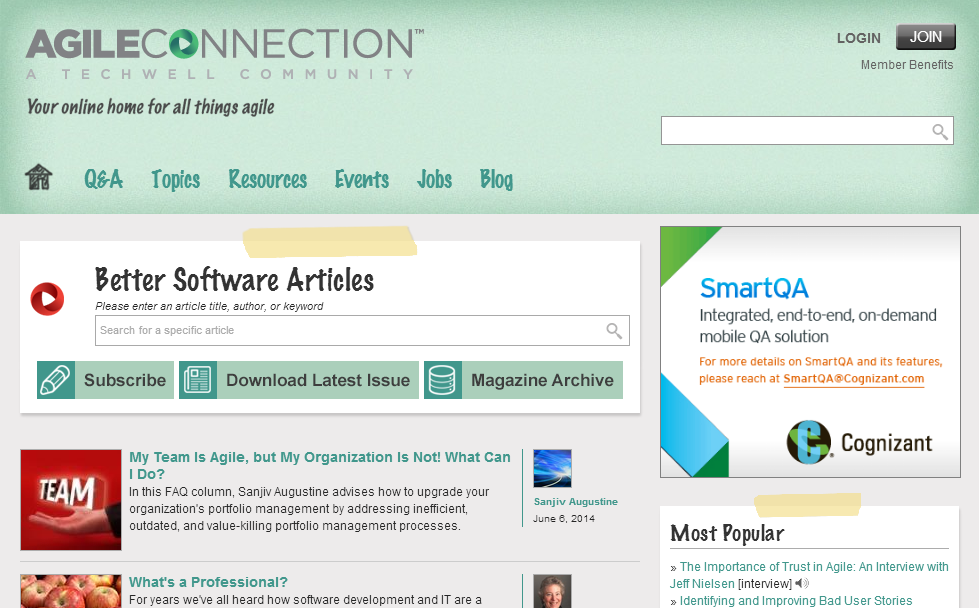Click Sanjiv Augustine's avatar image
979x608 pixels.
click(553, 468)
